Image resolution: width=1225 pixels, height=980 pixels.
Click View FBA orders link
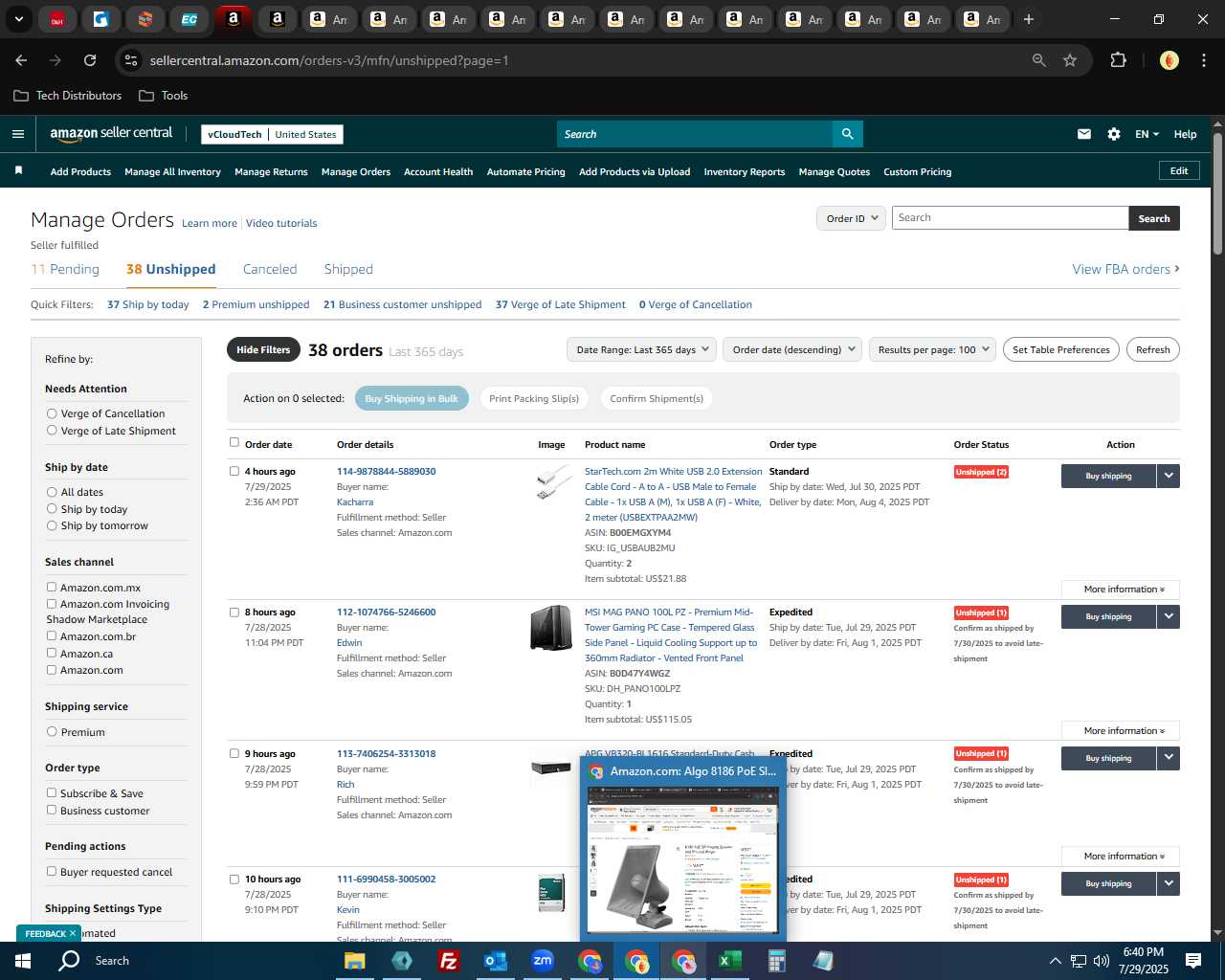click(x=1125, y=269)
